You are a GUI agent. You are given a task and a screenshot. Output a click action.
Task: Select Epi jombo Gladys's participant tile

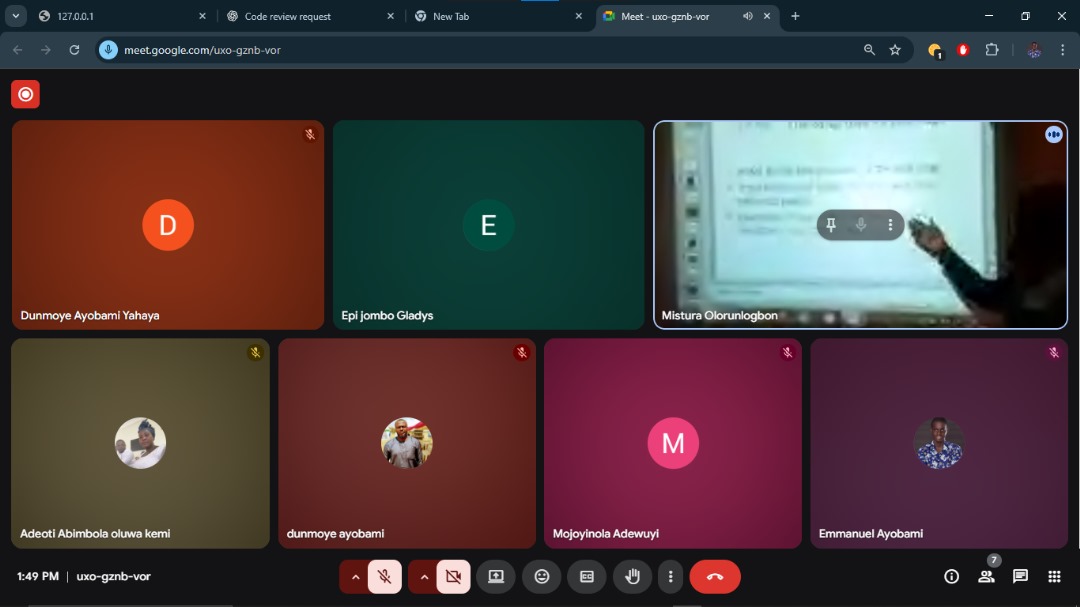(x=488, y=225)
